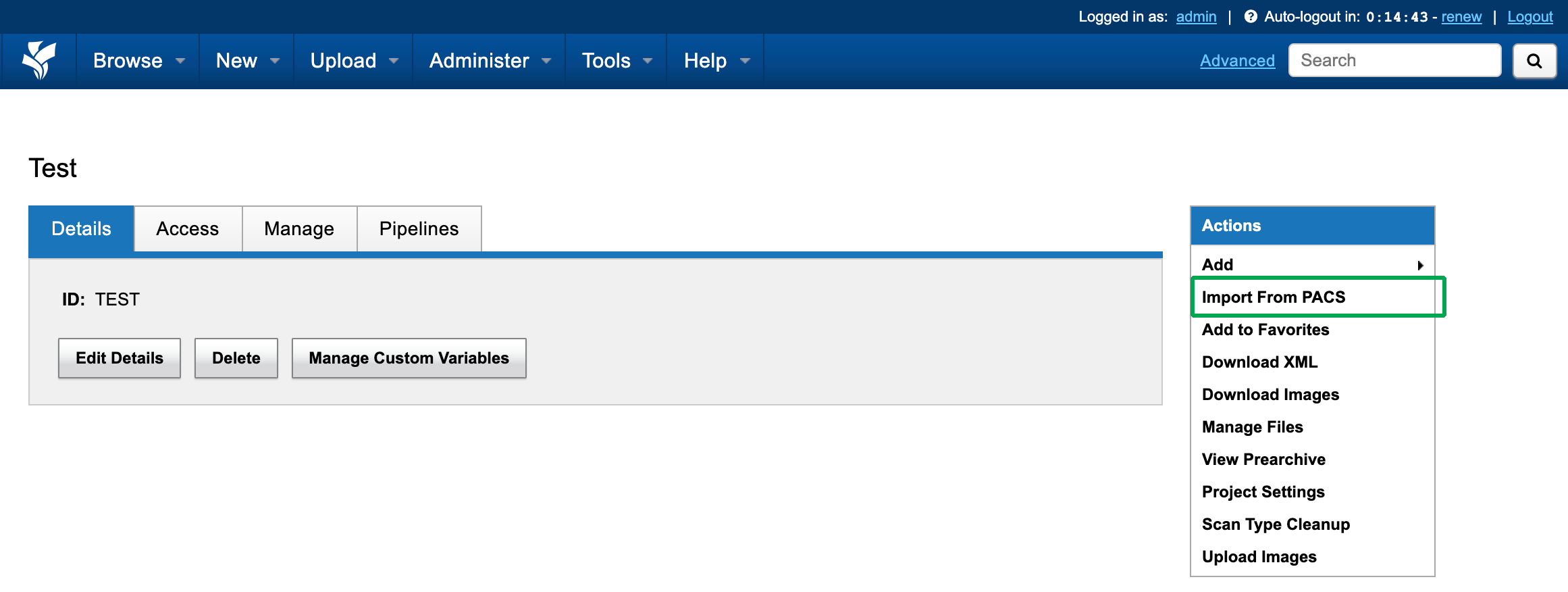Screen dimensions: 1568x592
Task: Renew the auto-logout session timer
Action: click(1461, 17)
